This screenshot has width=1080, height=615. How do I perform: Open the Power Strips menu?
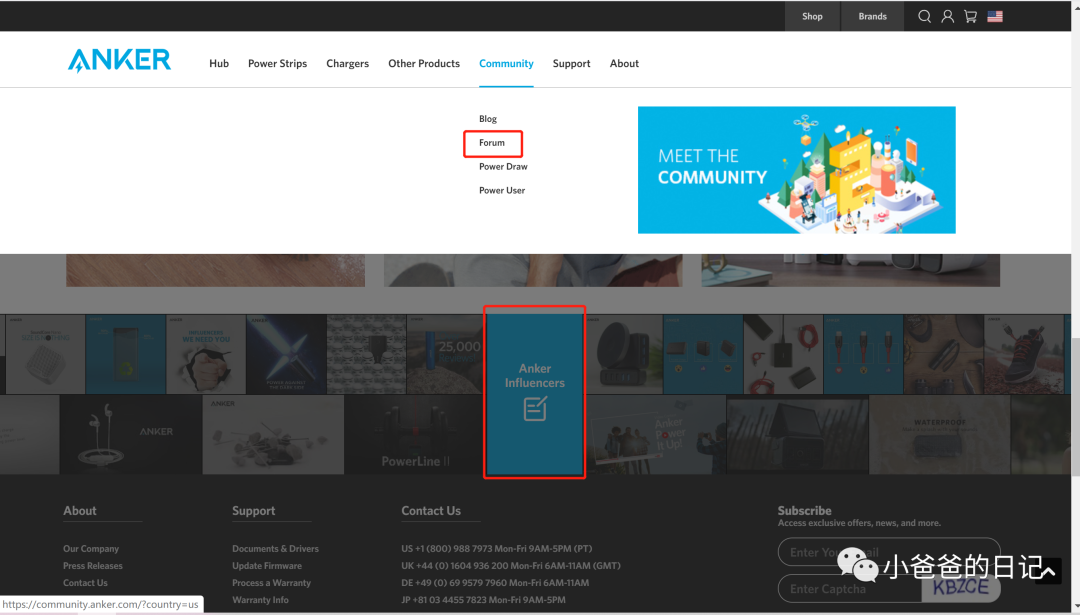(x=278, y=63)
